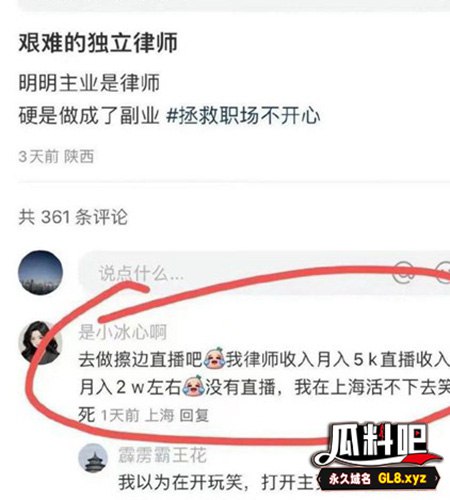The height and width of the screenshot is (500, 450).
Task: Click 霹雳霸王花's reply text 我以为在开玩笑
Action: [x=180, y=482]
